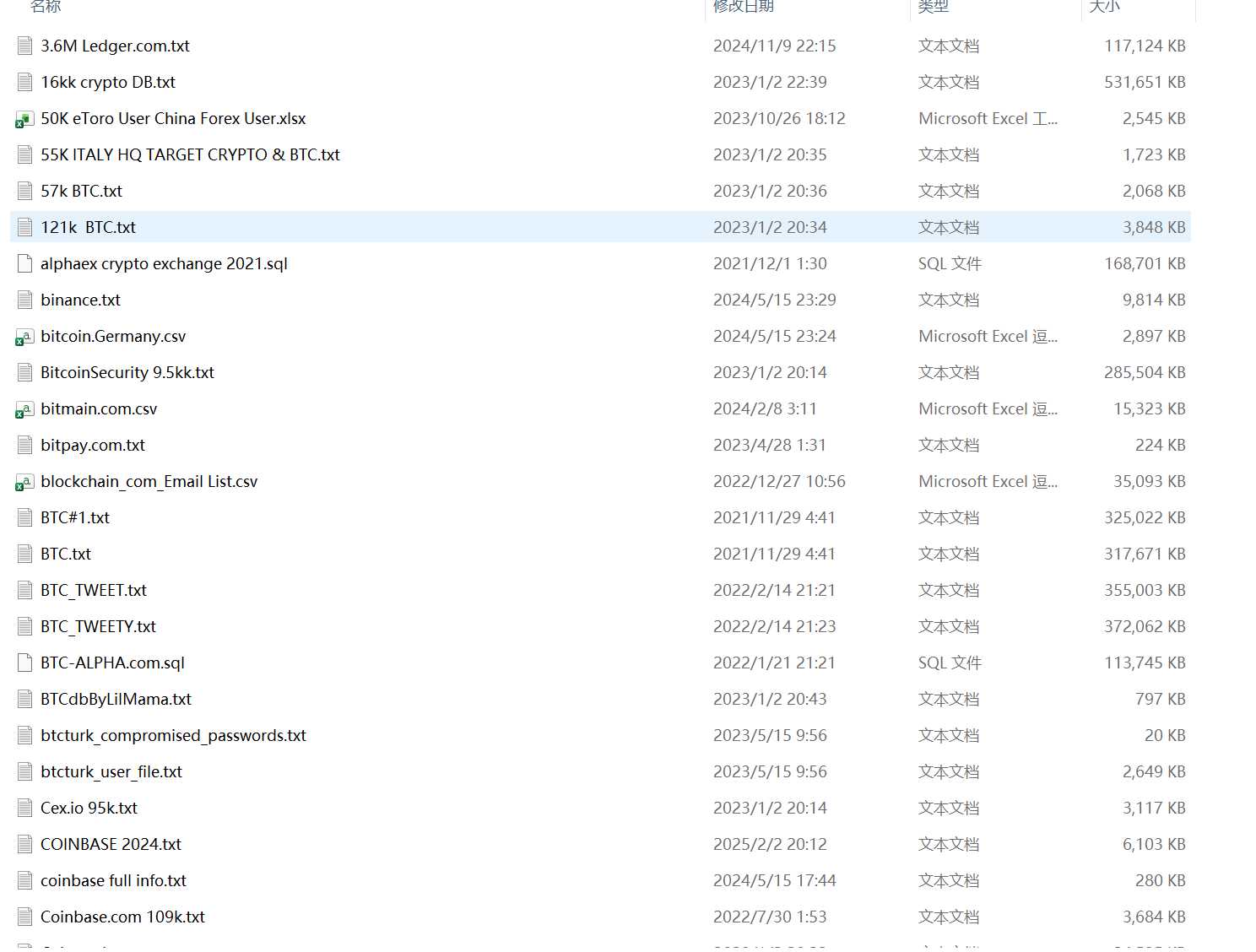
Task: Click the file icon of 3.6M Ledger.com.txt
Action: click(24, 46)
